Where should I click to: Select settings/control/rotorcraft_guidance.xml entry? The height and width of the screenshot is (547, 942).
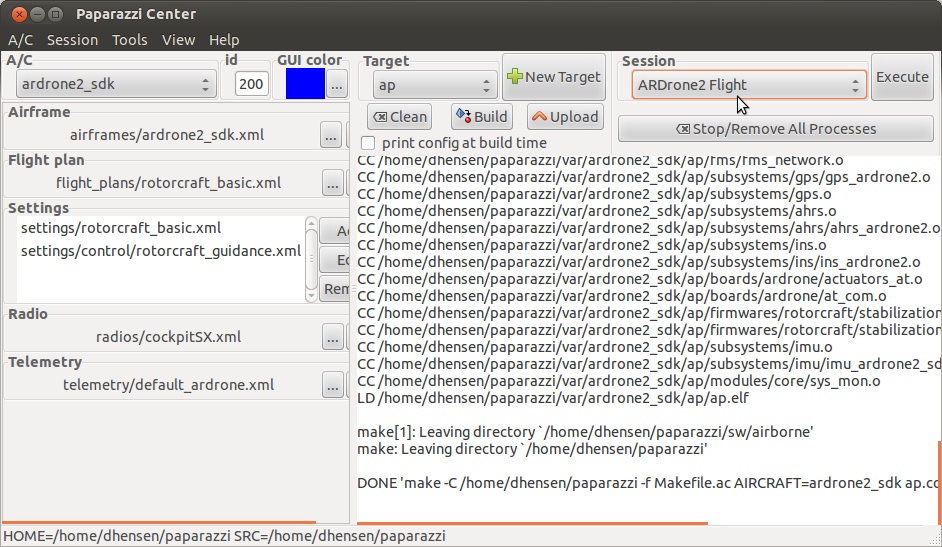pos(160,251)
